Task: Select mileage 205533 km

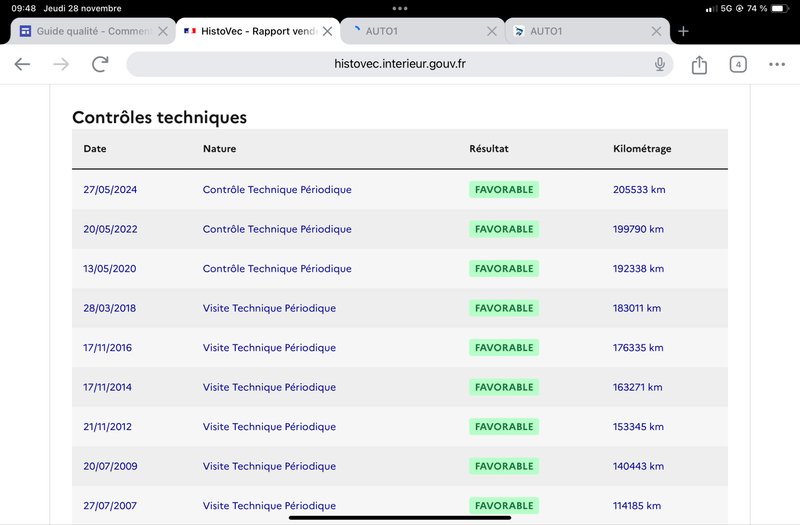Action: 639,189
